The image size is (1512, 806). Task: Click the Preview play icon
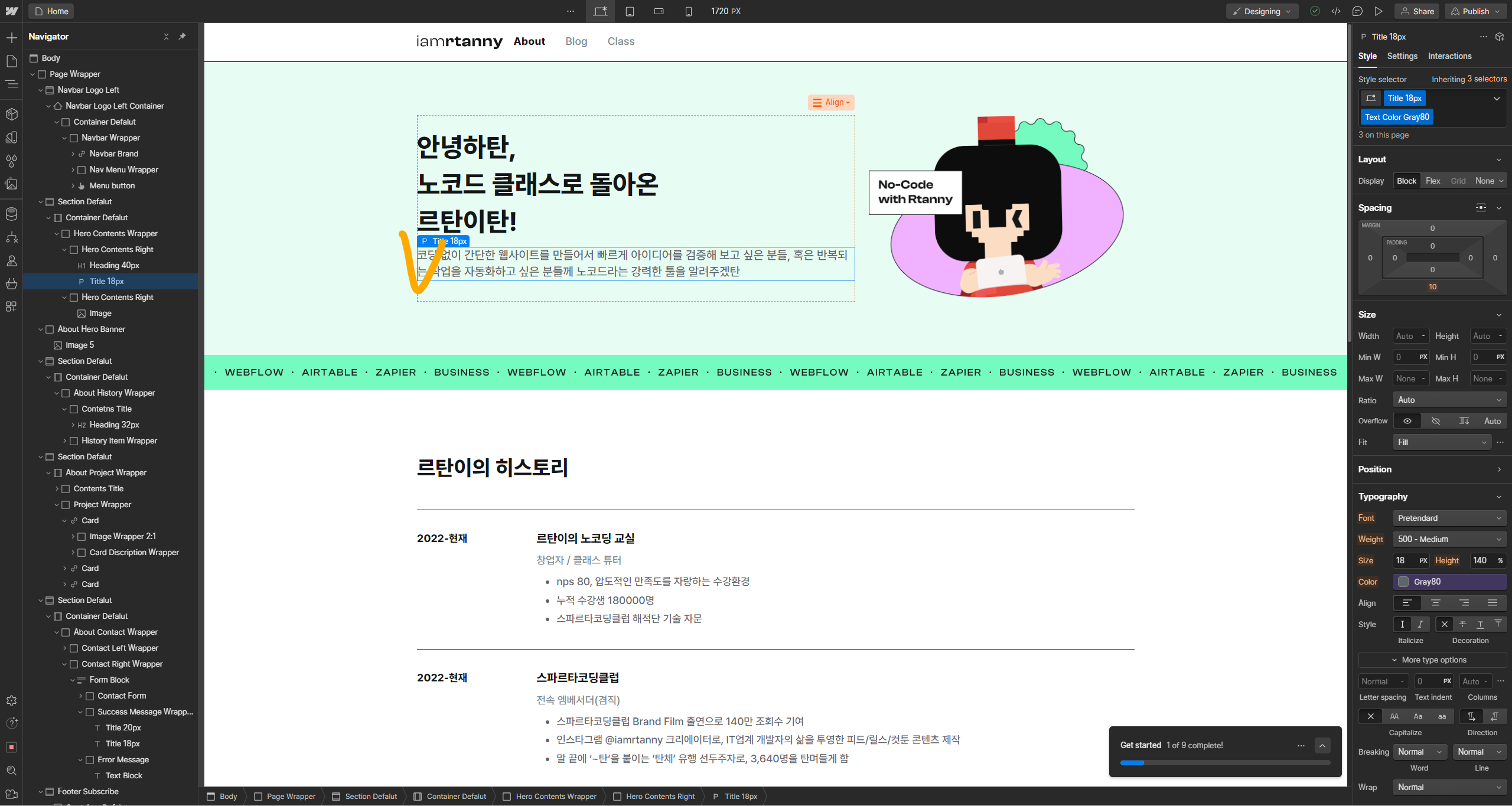pos(1379,11)
